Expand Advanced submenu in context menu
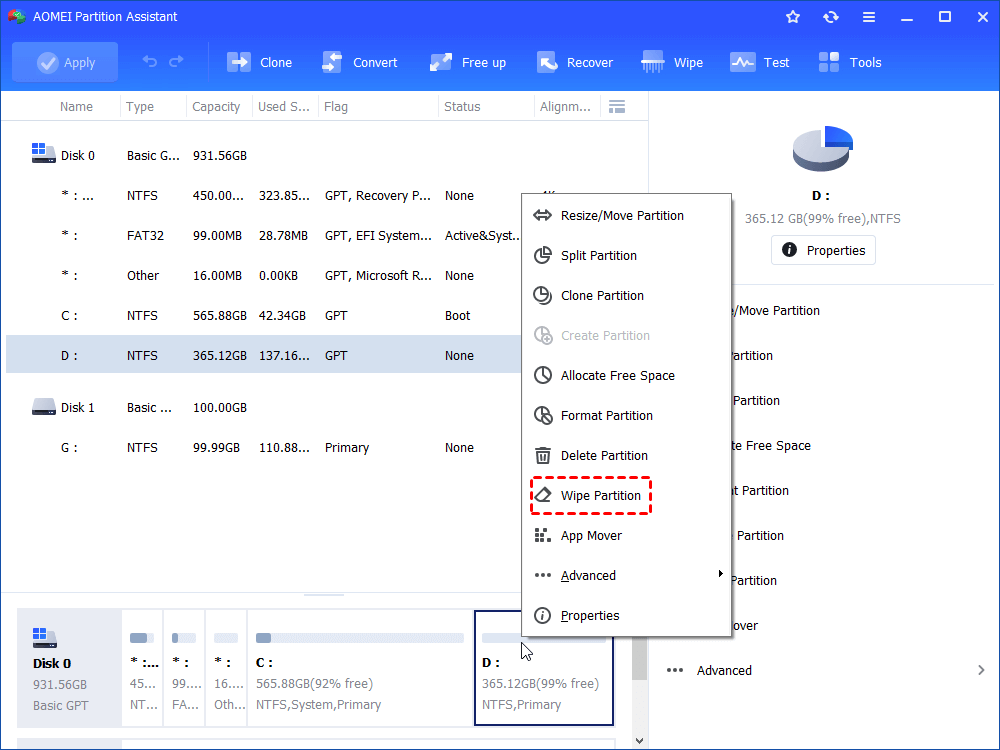Image resolution: width=1000 pixels, height=750 pixels. coord(626,576)
